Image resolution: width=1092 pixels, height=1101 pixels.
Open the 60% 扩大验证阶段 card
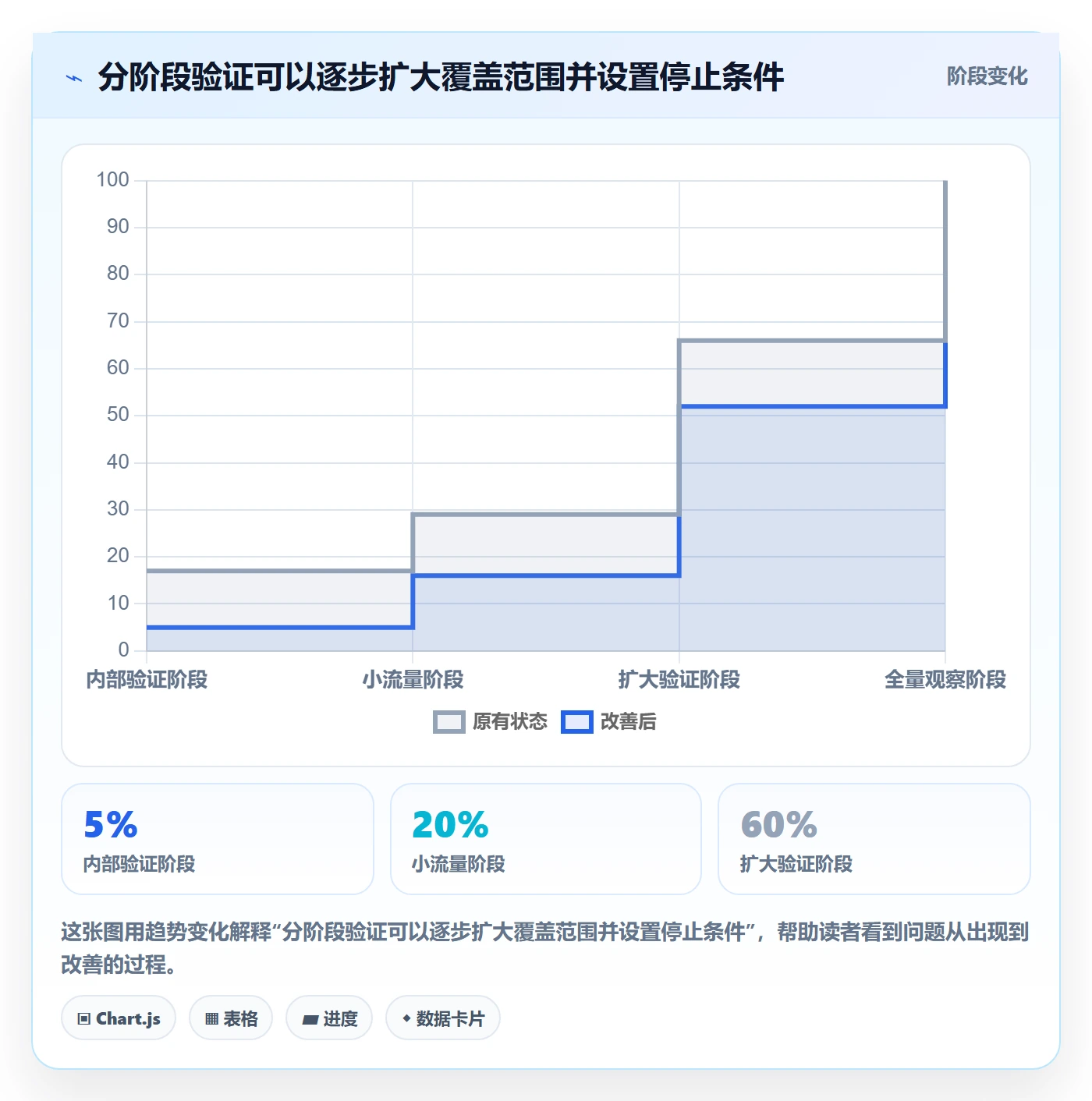click(874, 839)
